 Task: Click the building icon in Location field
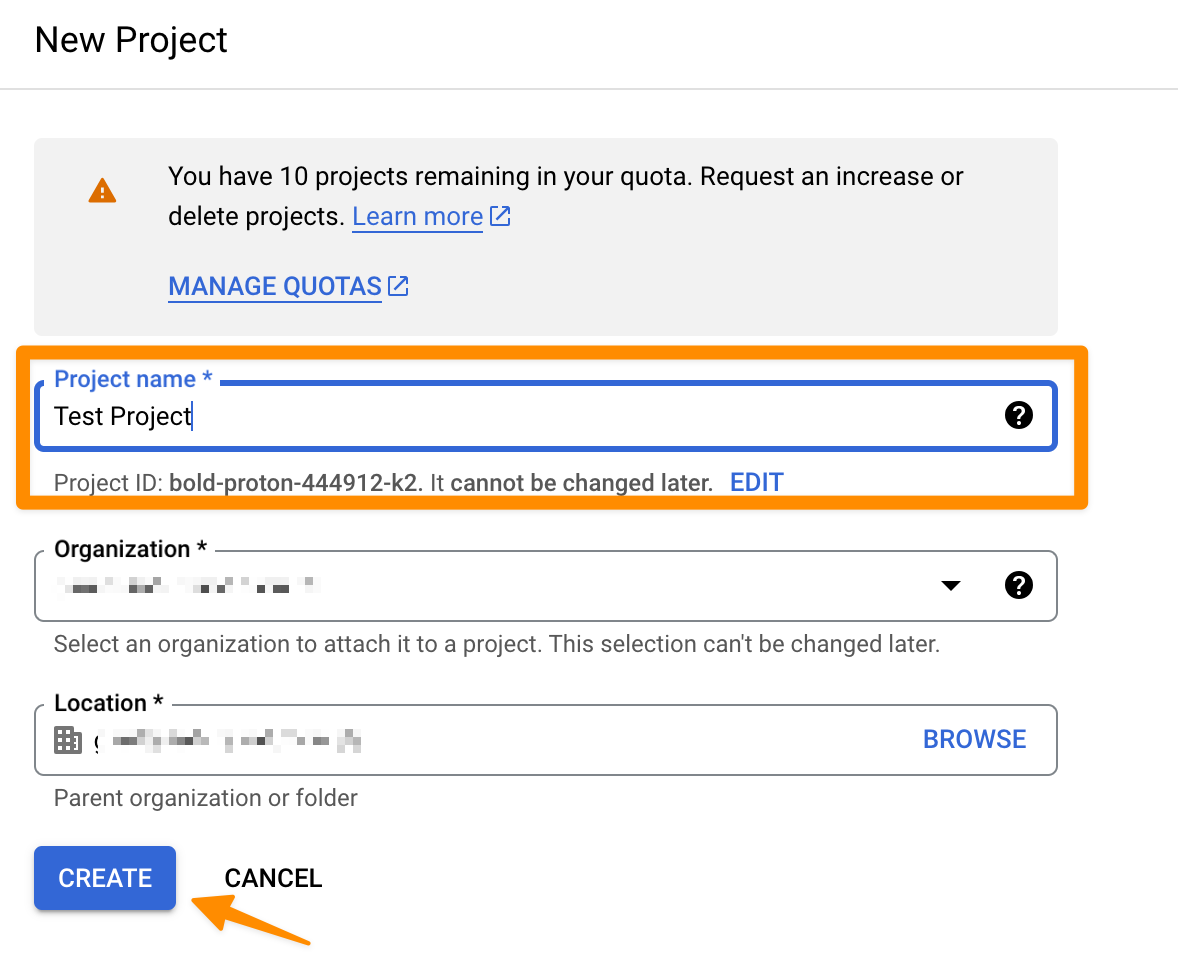68,740
